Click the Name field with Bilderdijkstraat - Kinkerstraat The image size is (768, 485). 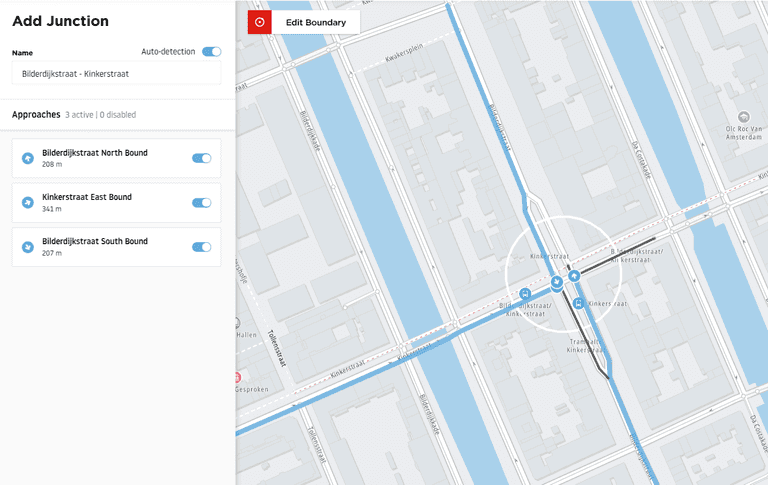click(116, 74)
